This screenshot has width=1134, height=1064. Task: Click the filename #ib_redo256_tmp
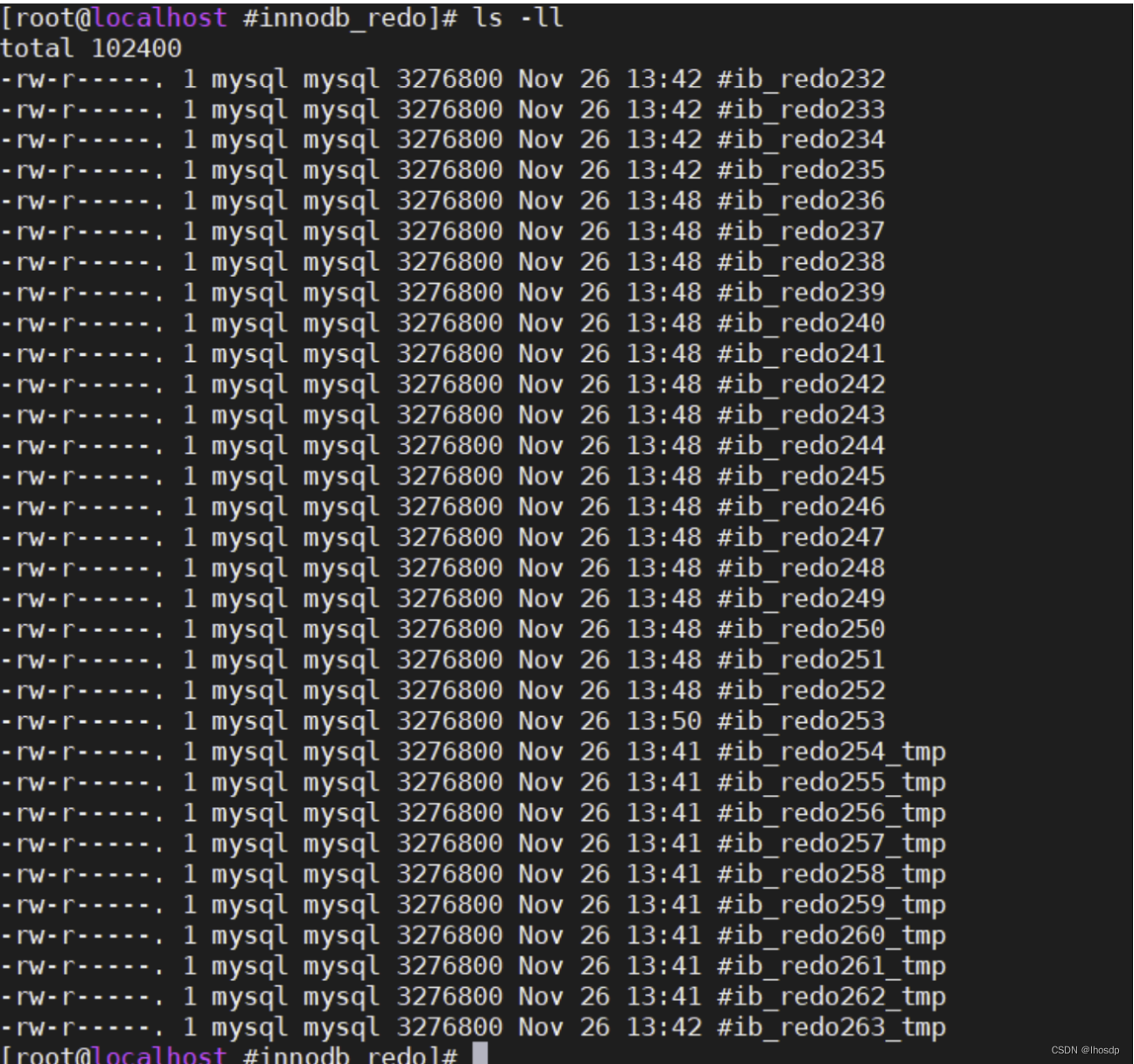[832, 814]
